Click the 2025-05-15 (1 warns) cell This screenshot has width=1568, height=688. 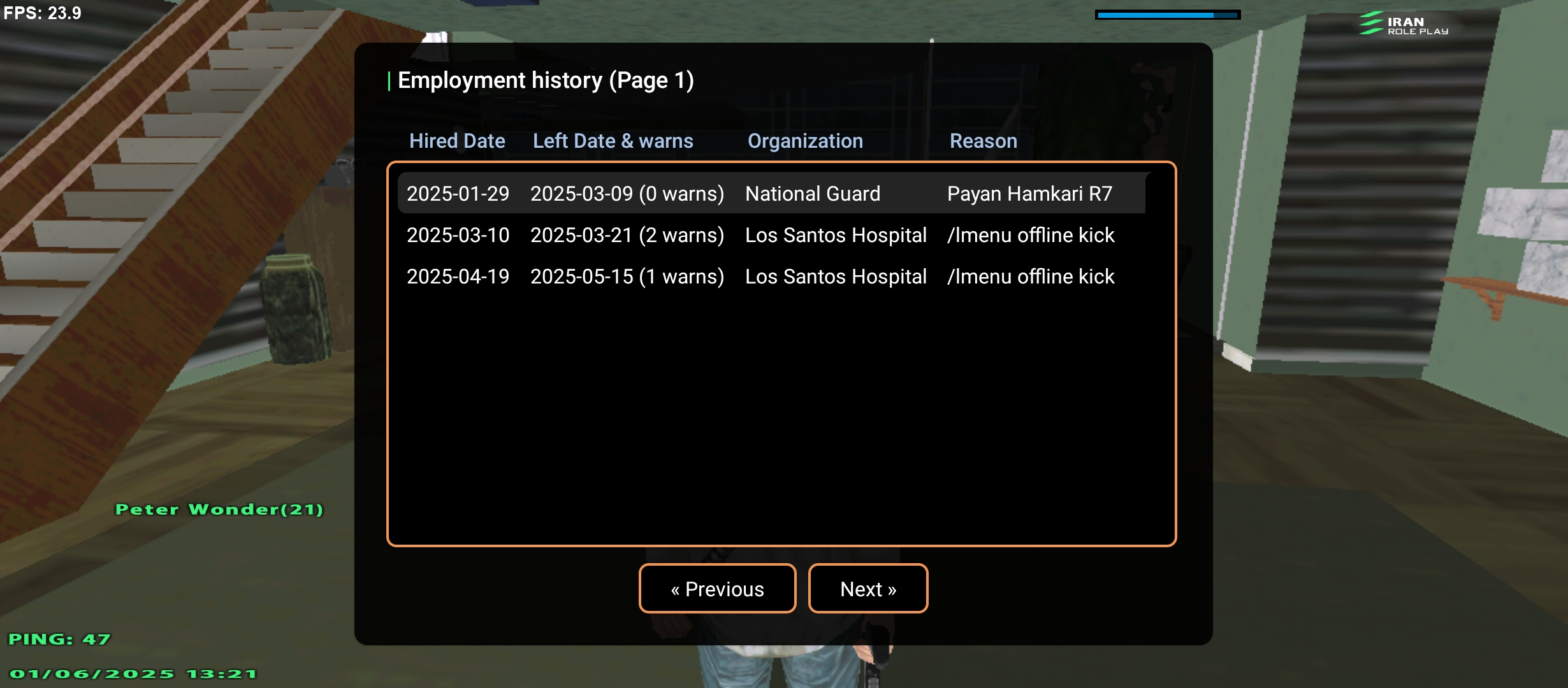pyautogui.click(x=627, y=276)
